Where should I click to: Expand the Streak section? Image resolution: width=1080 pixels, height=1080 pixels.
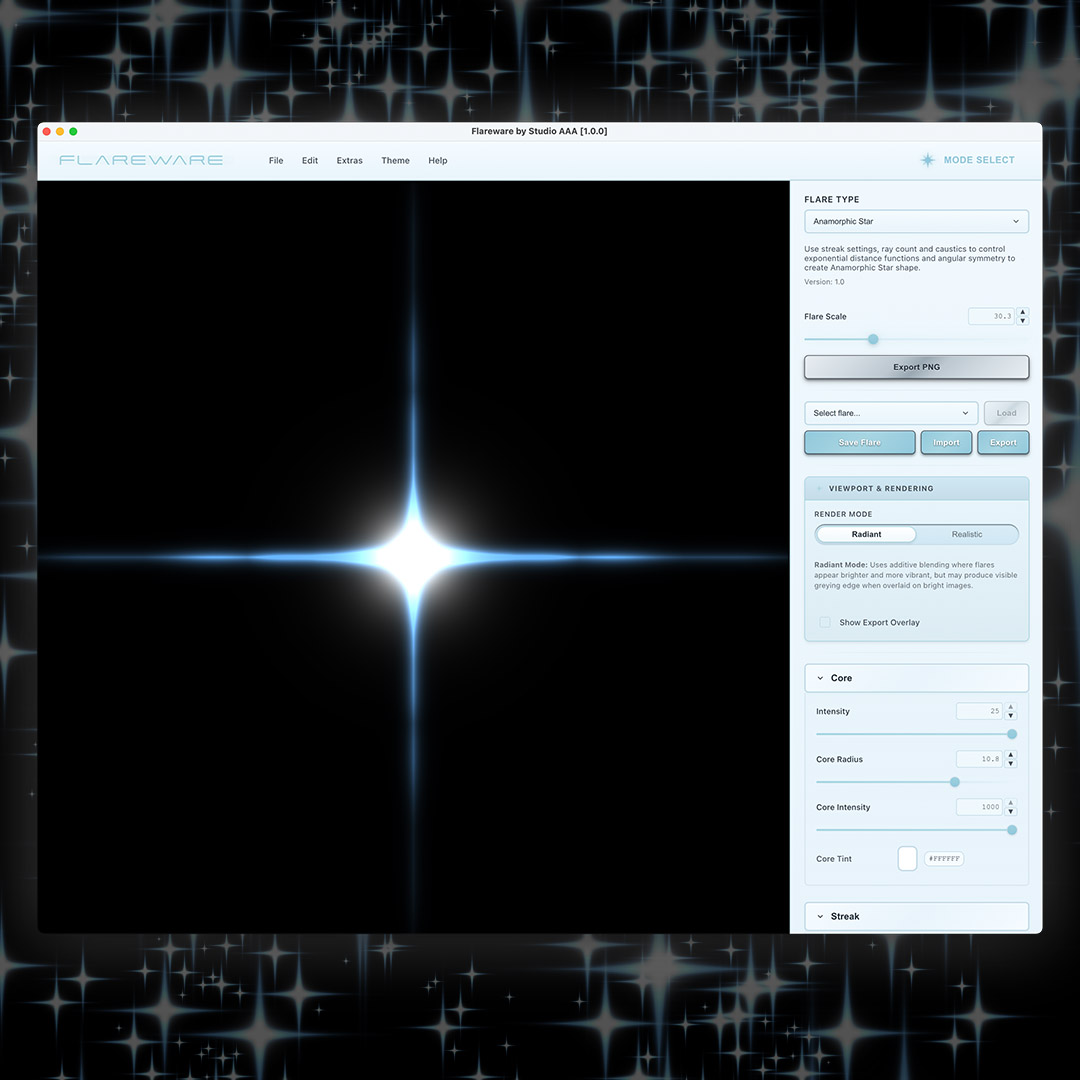pyautogui.click(x=916, y=916)
